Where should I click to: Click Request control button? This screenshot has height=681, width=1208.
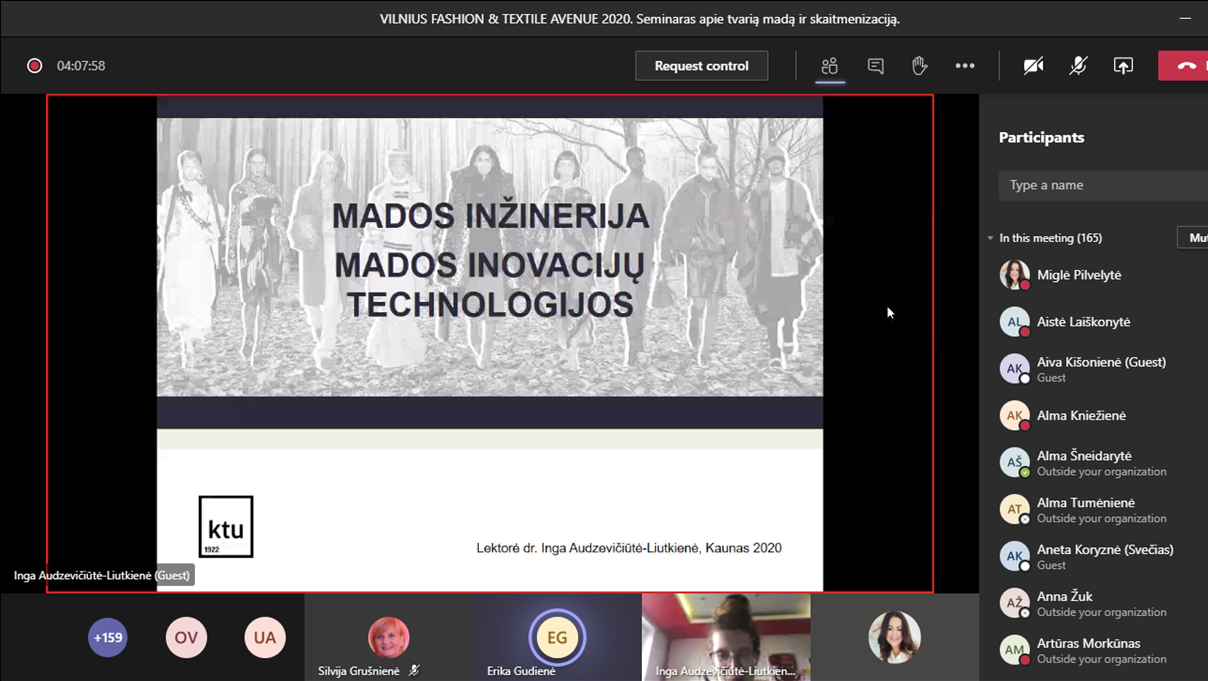701,66
